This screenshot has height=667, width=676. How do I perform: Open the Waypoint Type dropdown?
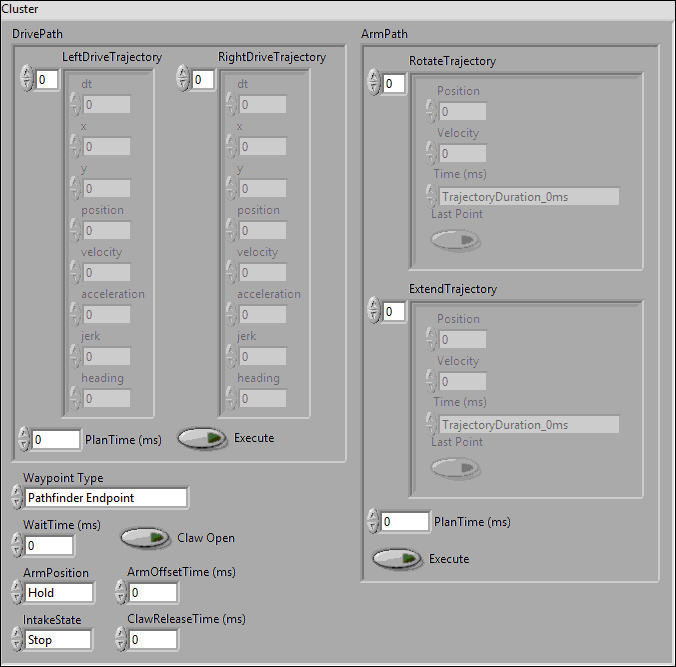pyautogui.click(x=106, y=498)
